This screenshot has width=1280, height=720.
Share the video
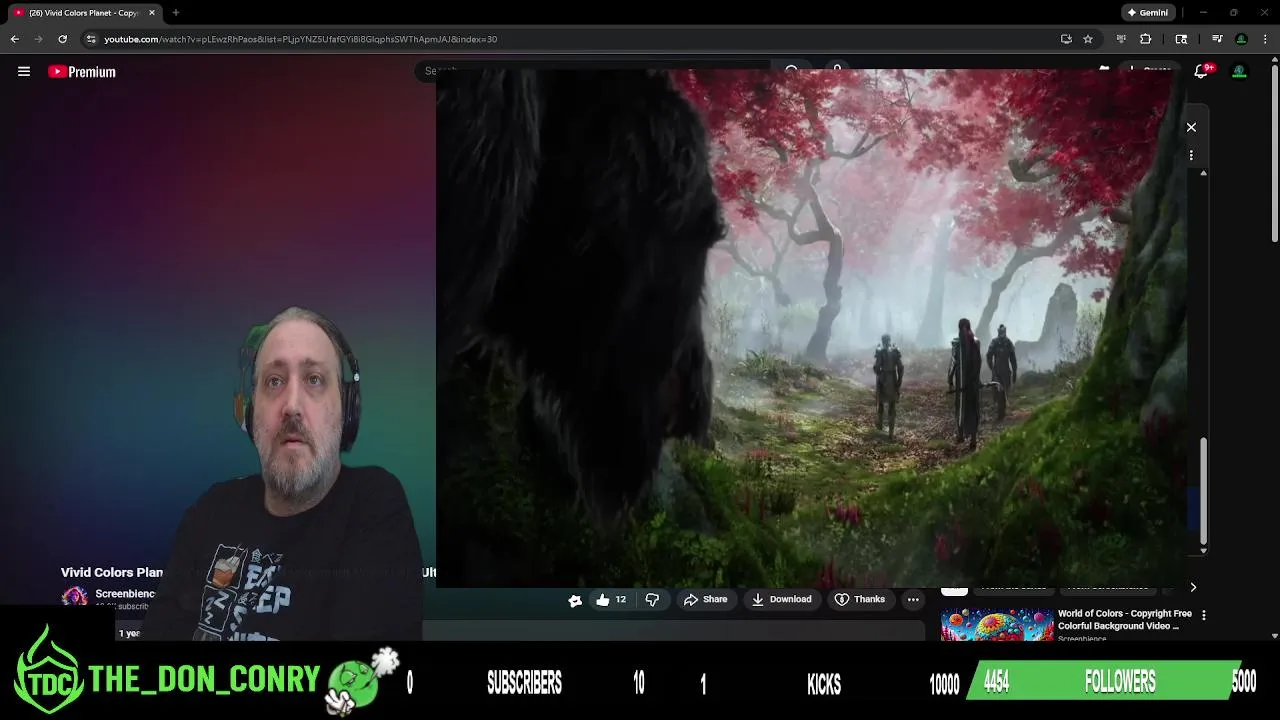(705, 599)
